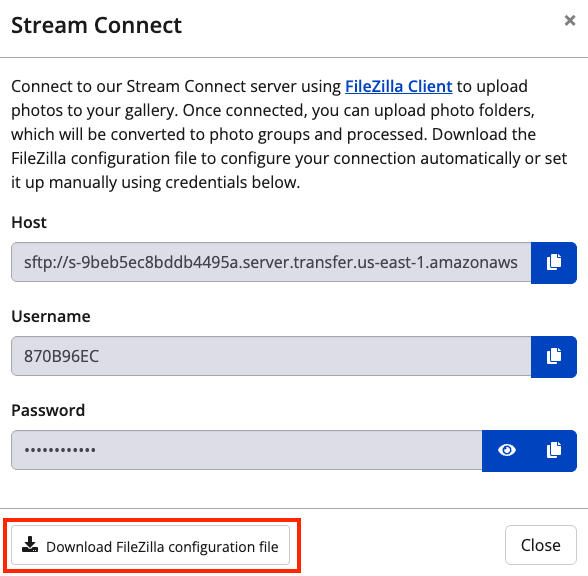Click blank footer space between the two buttons
588x576 pixels.
tap(398, 545)
